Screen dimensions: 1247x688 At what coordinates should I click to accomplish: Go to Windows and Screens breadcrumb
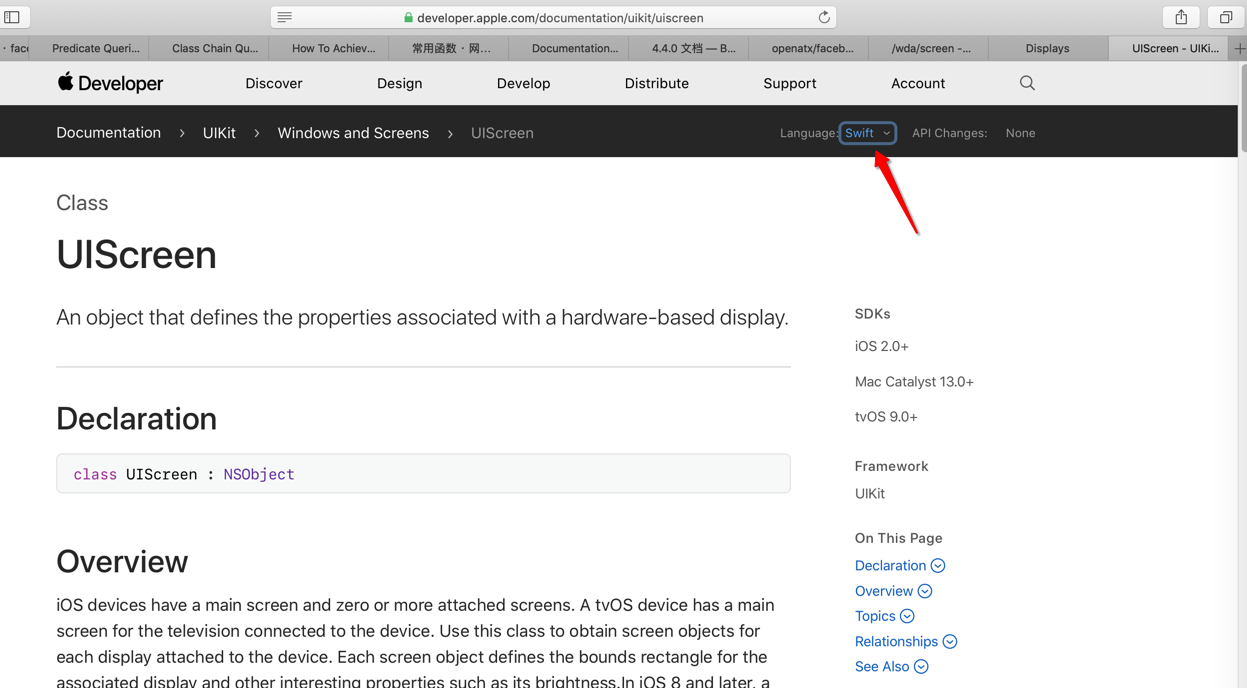tap(353, 132)
